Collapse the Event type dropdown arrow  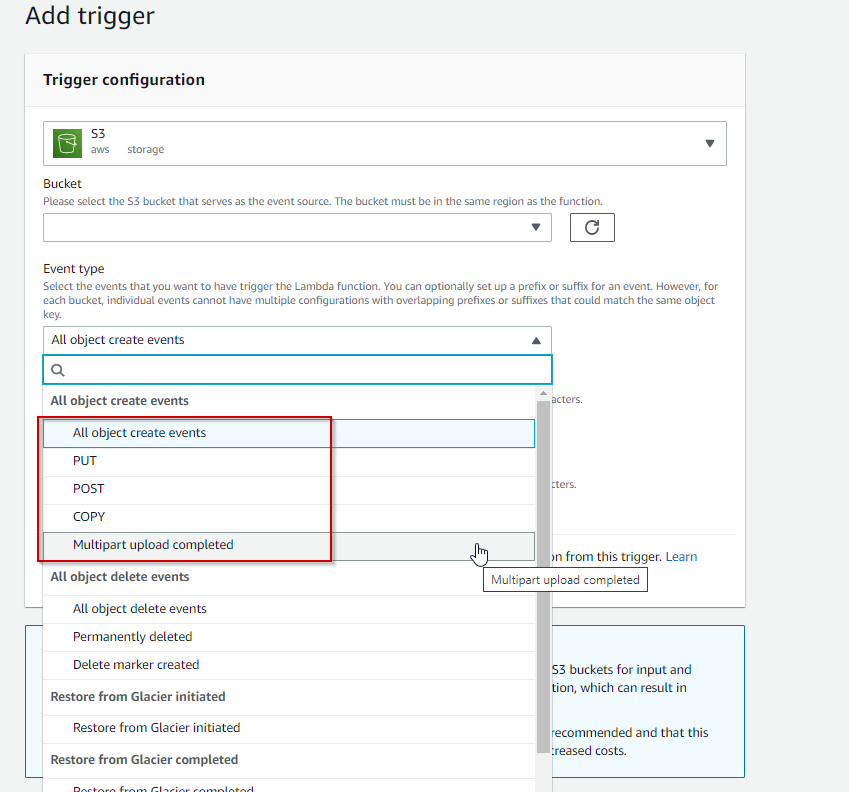(536, 341)
